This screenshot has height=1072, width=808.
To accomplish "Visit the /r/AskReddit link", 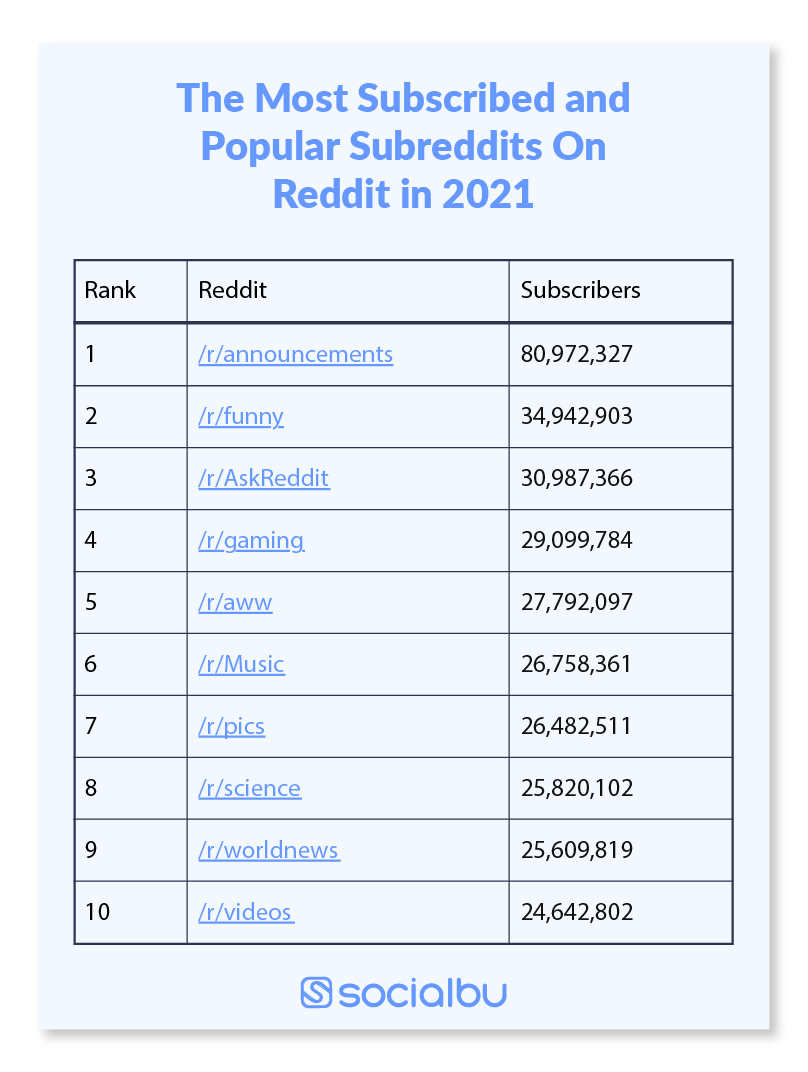I will click(x=264, y=478).
